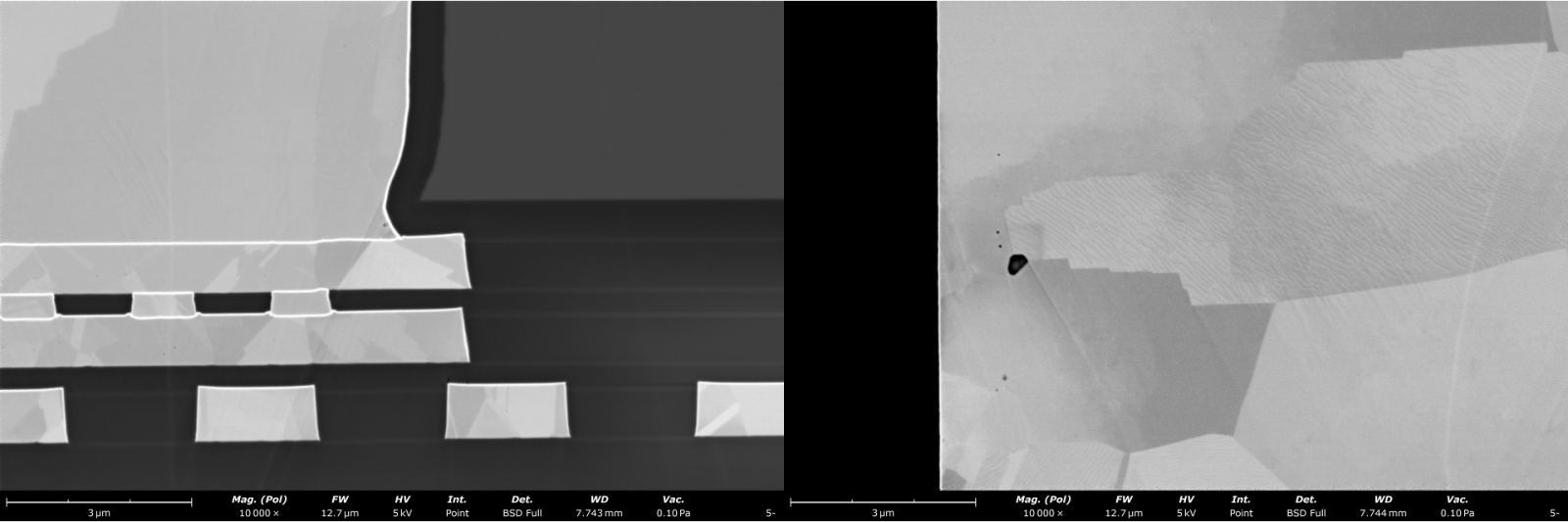Image resolution: width=1568 pixels, height=522 pixels.
Task: Click the Int. Point value in left databar
Action: point(457,513)
